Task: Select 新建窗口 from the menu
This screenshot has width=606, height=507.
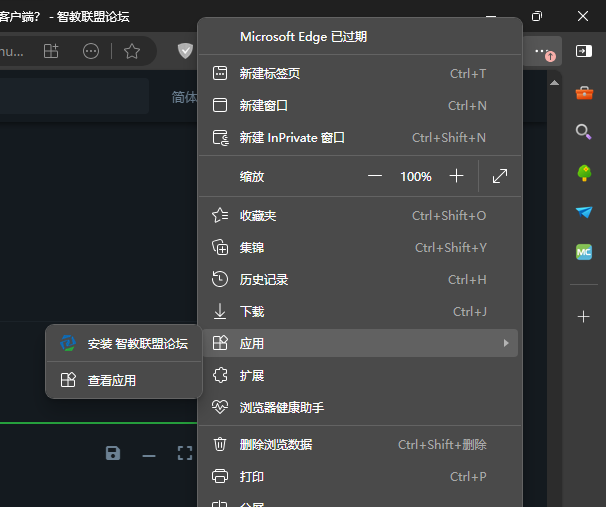Action: coord(360,105)
